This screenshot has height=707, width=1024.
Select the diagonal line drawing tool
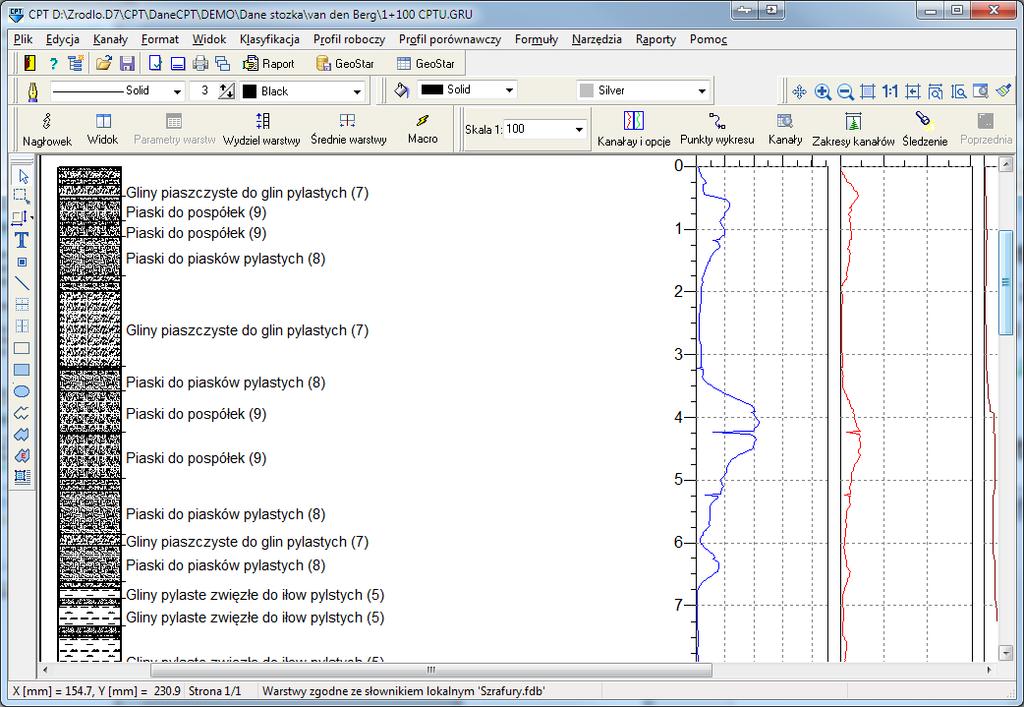point(22,283)
